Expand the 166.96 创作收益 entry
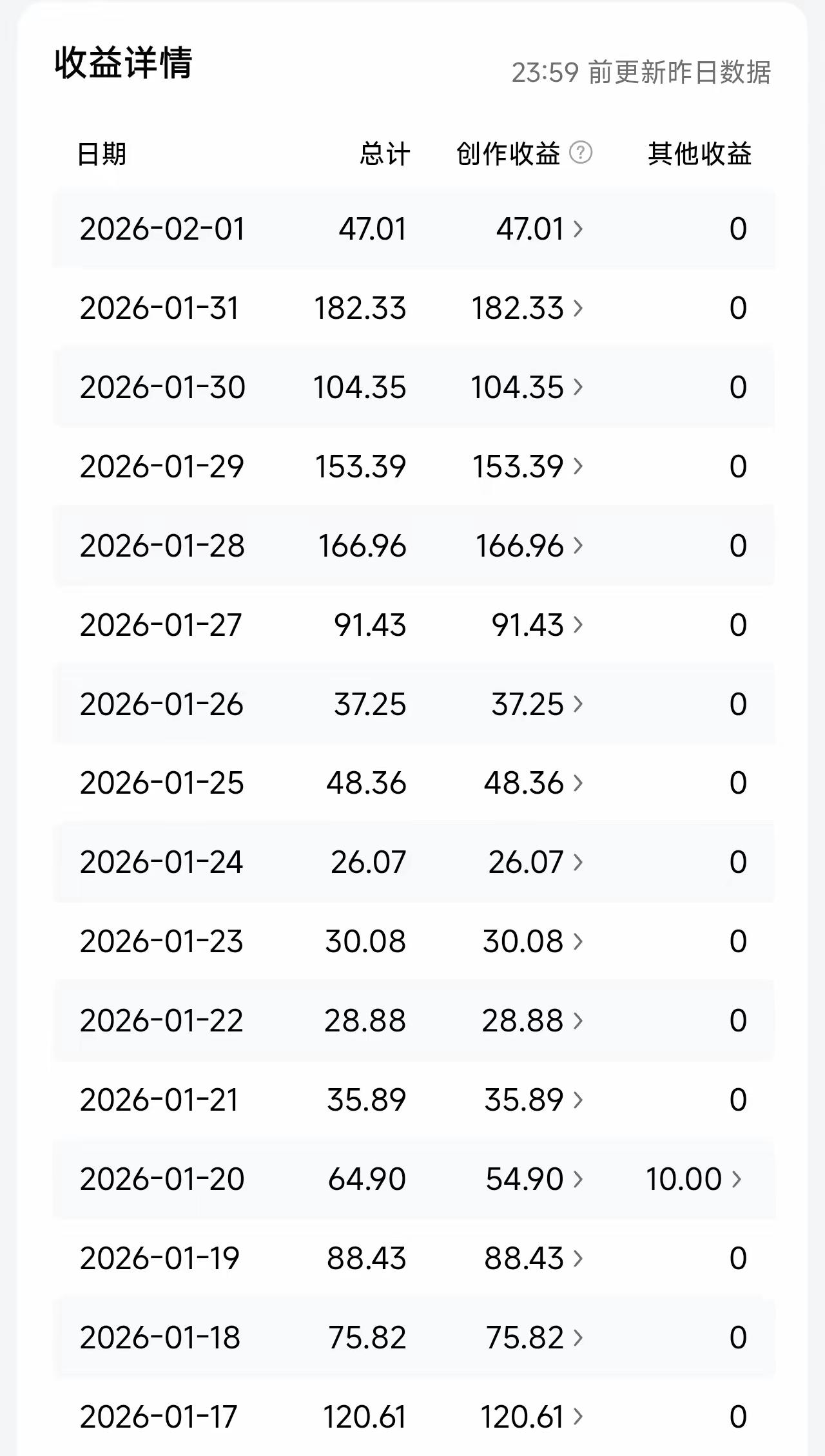This screenshot has width=825, height=1456. (x=578, y=546)
